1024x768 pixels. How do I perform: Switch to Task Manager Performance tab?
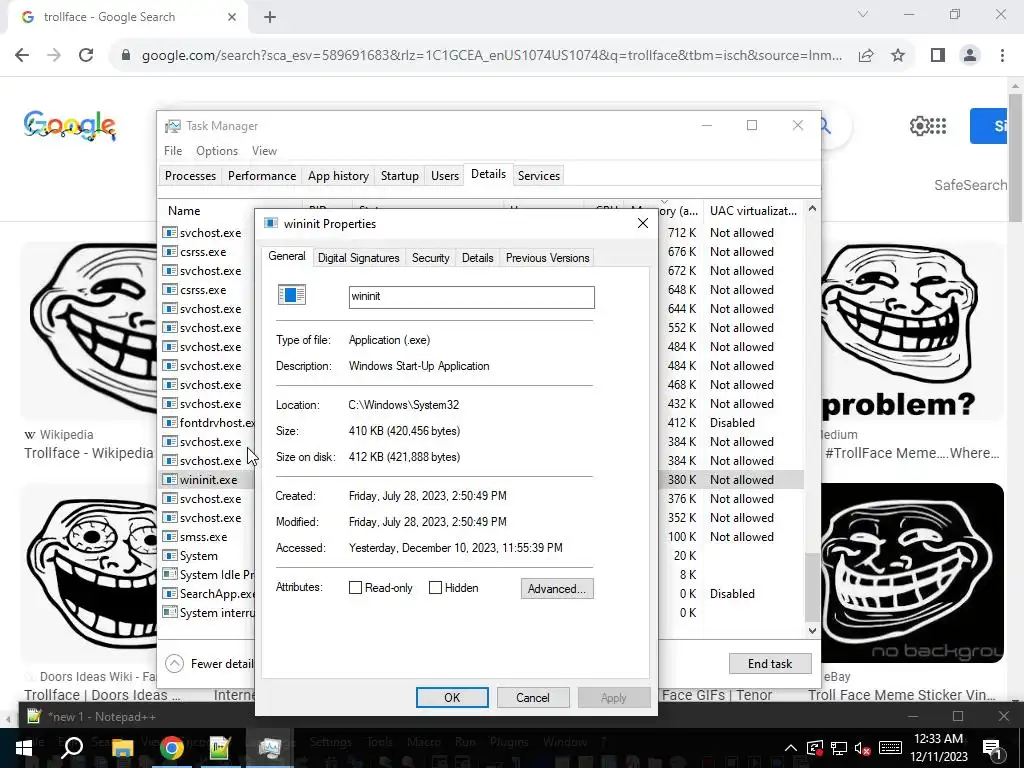click(262, 176)
